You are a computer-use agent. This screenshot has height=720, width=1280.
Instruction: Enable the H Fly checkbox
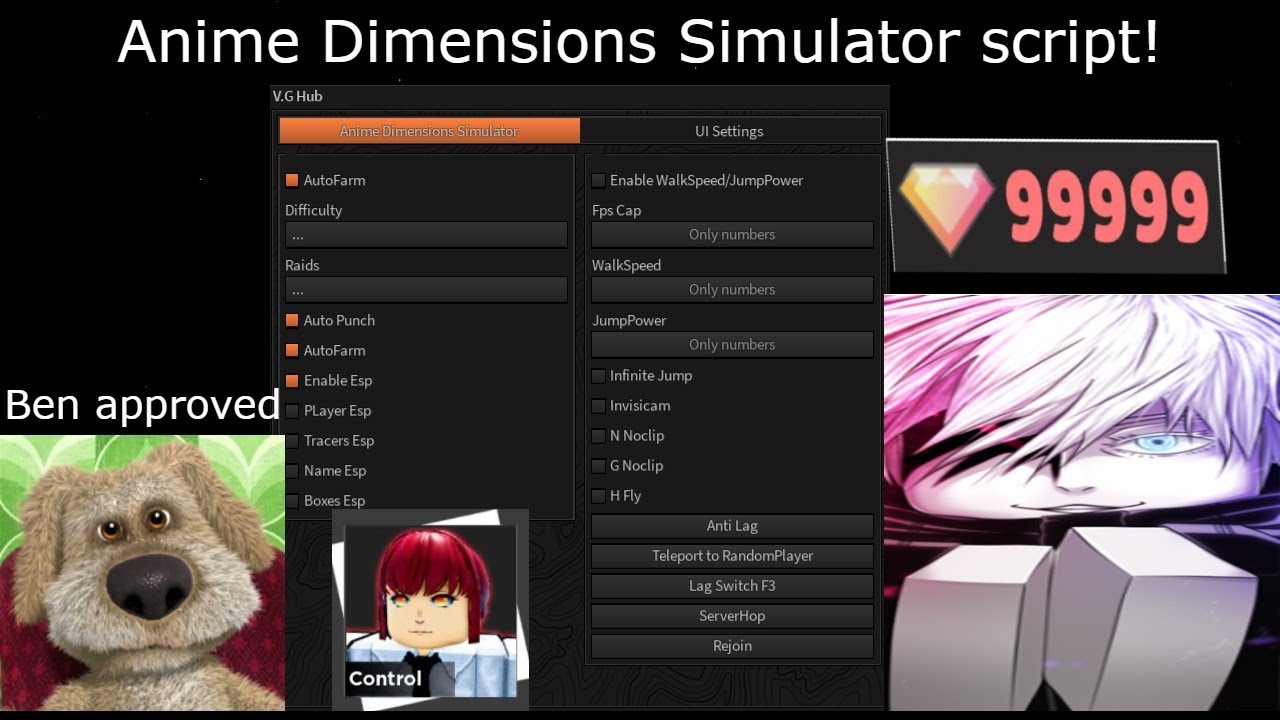[598, 496]
